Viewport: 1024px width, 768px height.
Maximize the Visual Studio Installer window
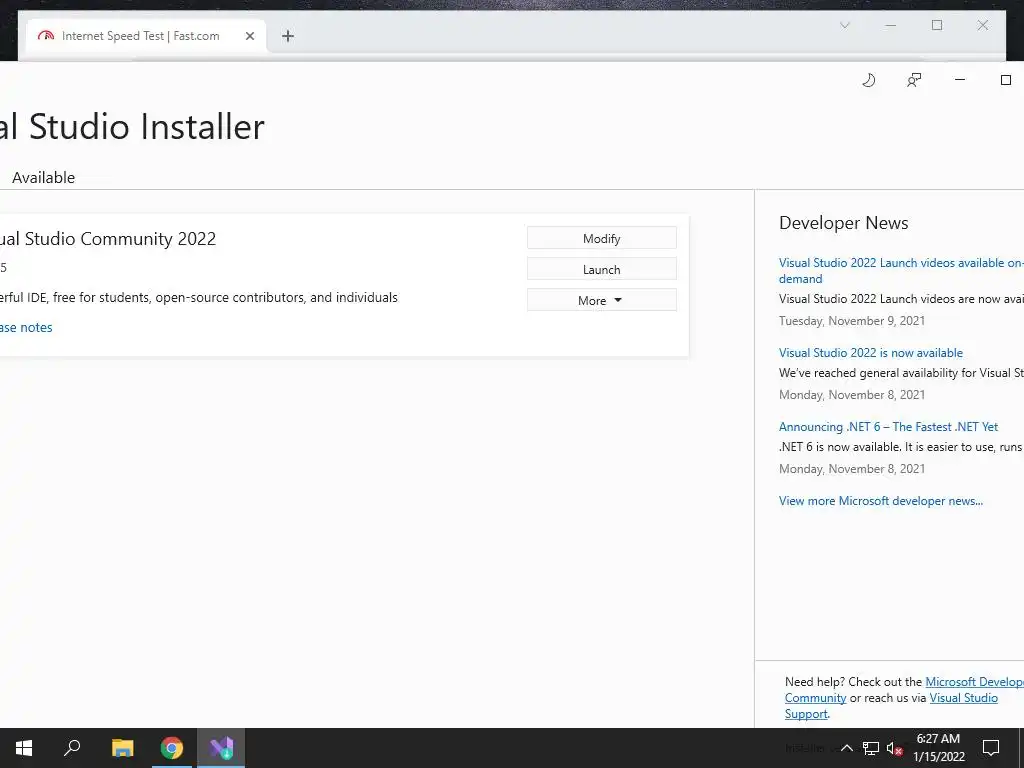click(x=1006, y=80)
